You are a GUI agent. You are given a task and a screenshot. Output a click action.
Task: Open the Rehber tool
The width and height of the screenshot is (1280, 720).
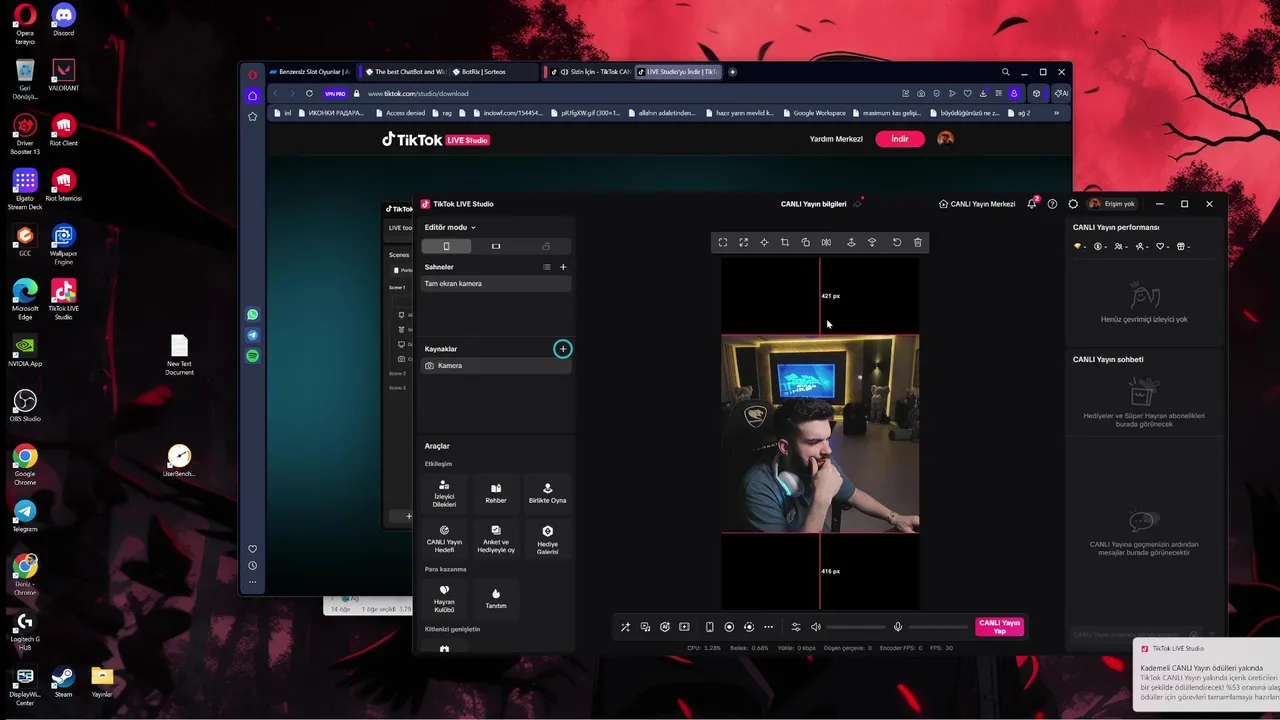click(x=496, y=493)
